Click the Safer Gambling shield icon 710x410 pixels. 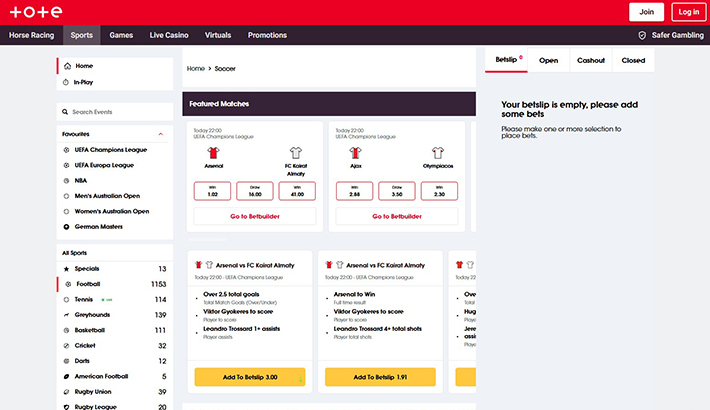tap(642, 35)
